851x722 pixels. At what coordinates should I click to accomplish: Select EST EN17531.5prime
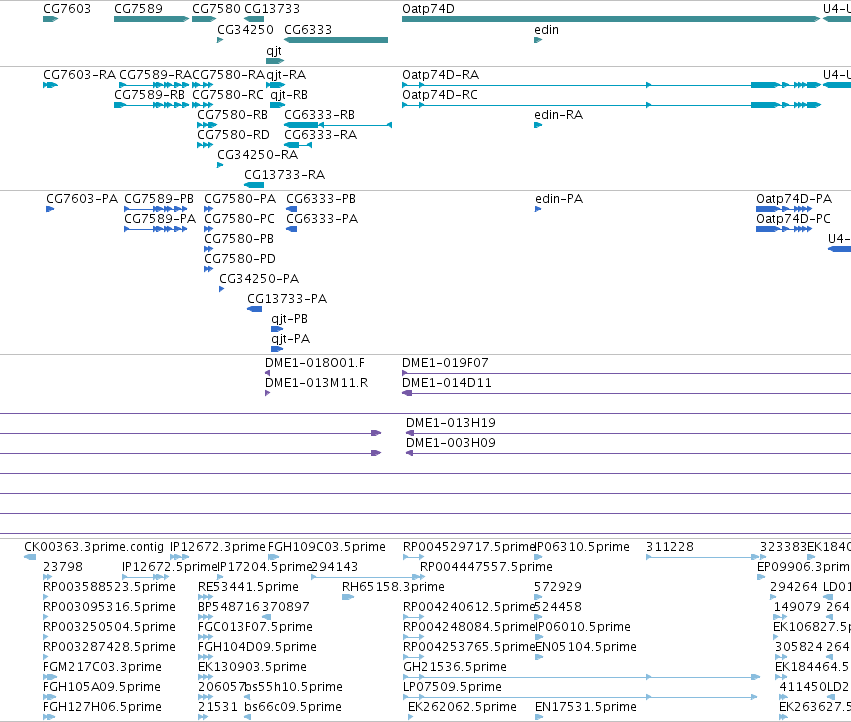[586, 707]
